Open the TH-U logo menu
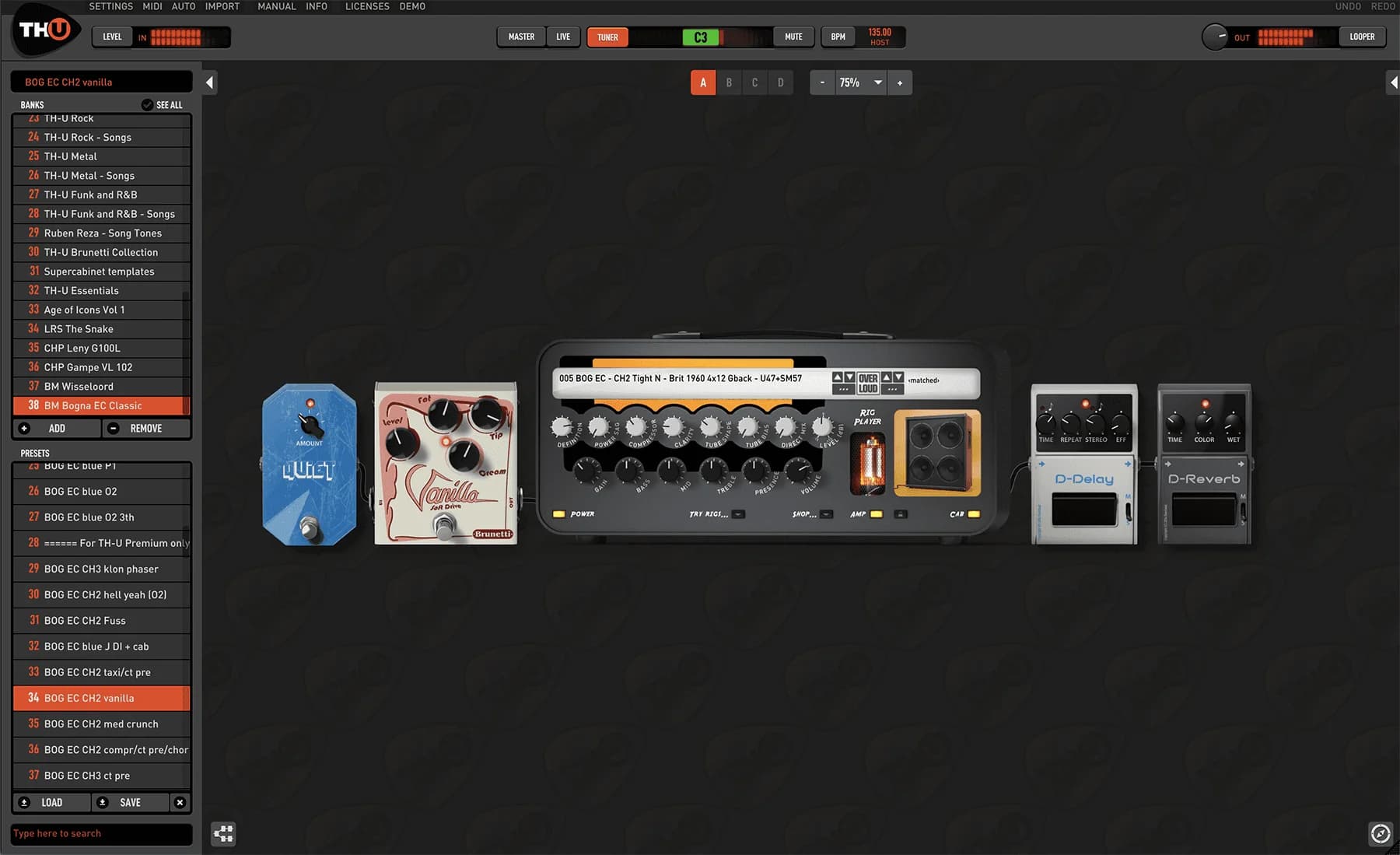 point(44,31)
